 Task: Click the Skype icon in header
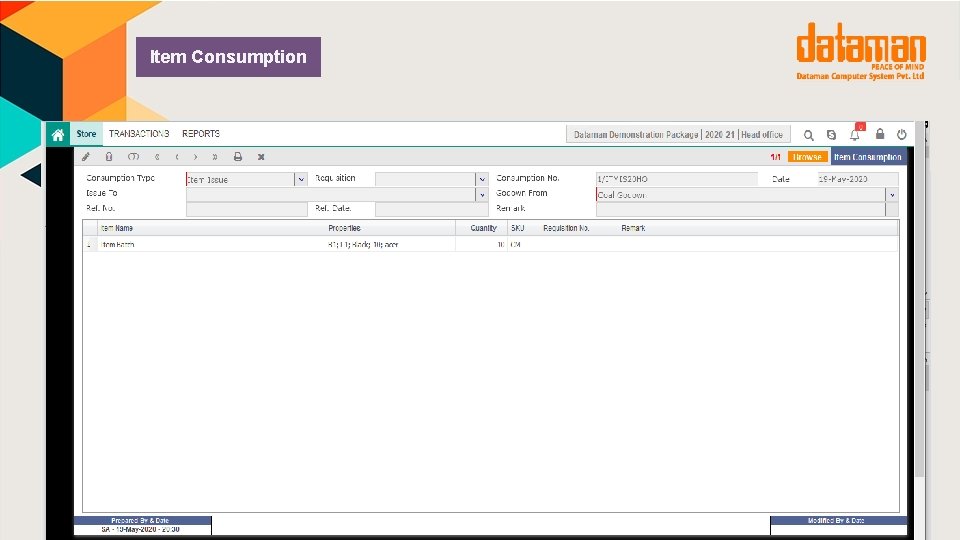831,135
